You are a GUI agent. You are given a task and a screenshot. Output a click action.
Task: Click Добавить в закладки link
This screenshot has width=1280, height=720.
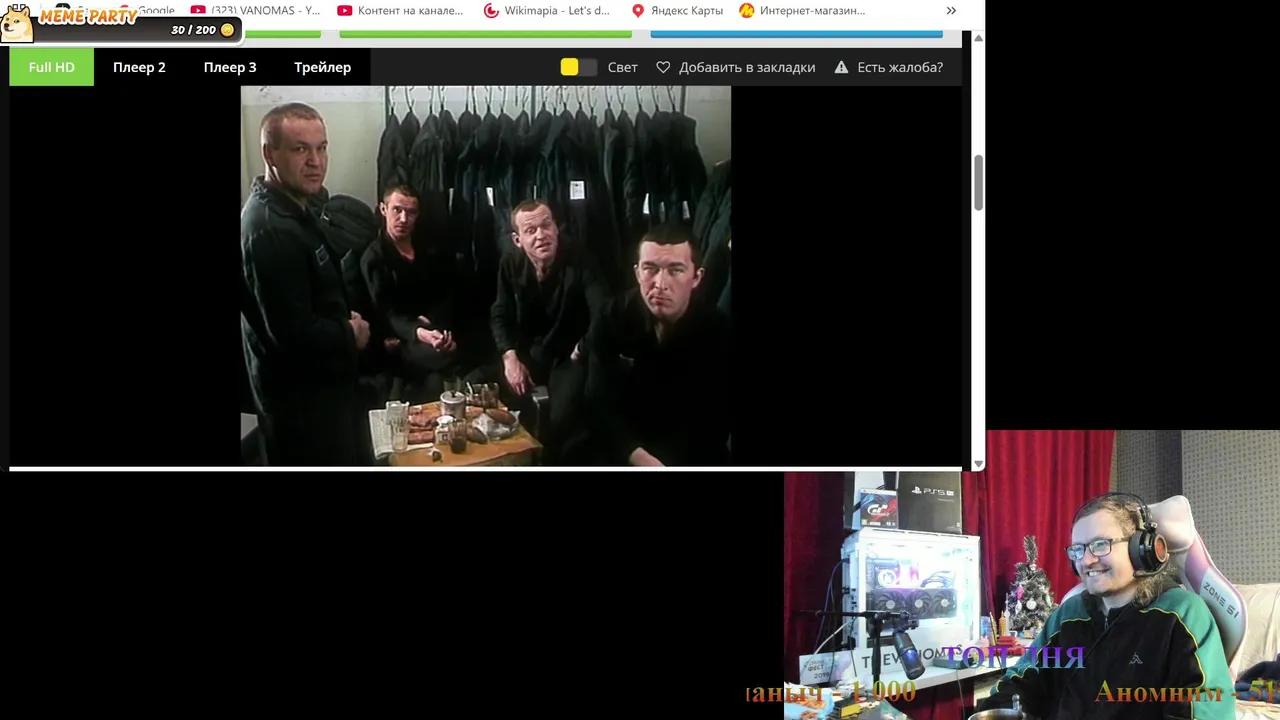click(x=747, y=67)
